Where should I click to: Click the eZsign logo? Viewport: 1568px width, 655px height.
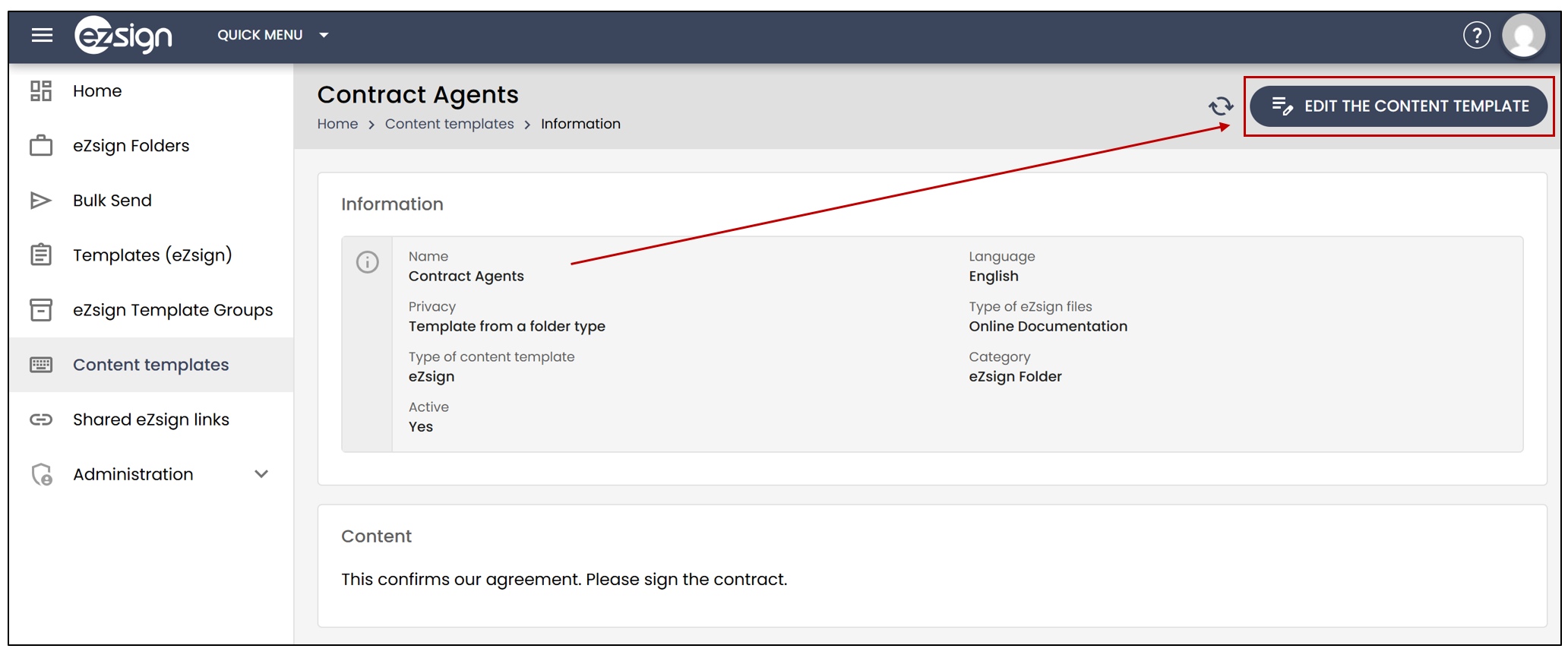click(123, 35)
